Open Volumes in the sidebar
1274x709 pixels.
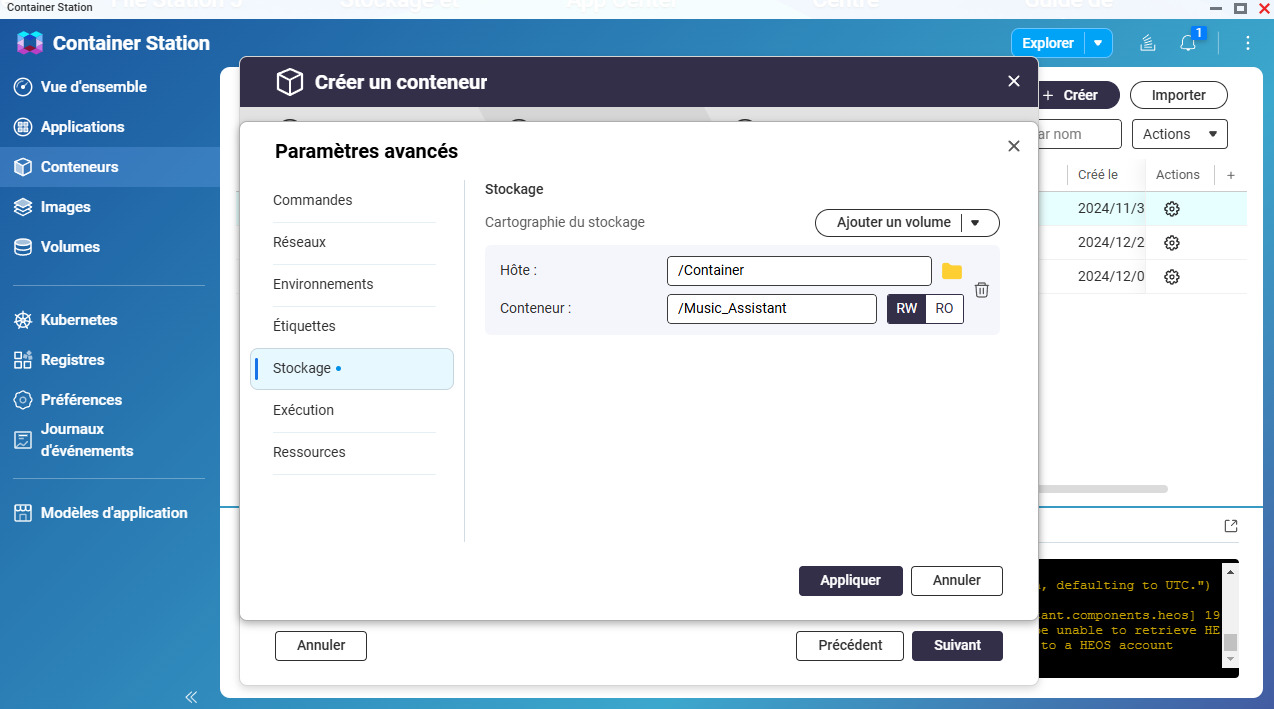[70, 247]
